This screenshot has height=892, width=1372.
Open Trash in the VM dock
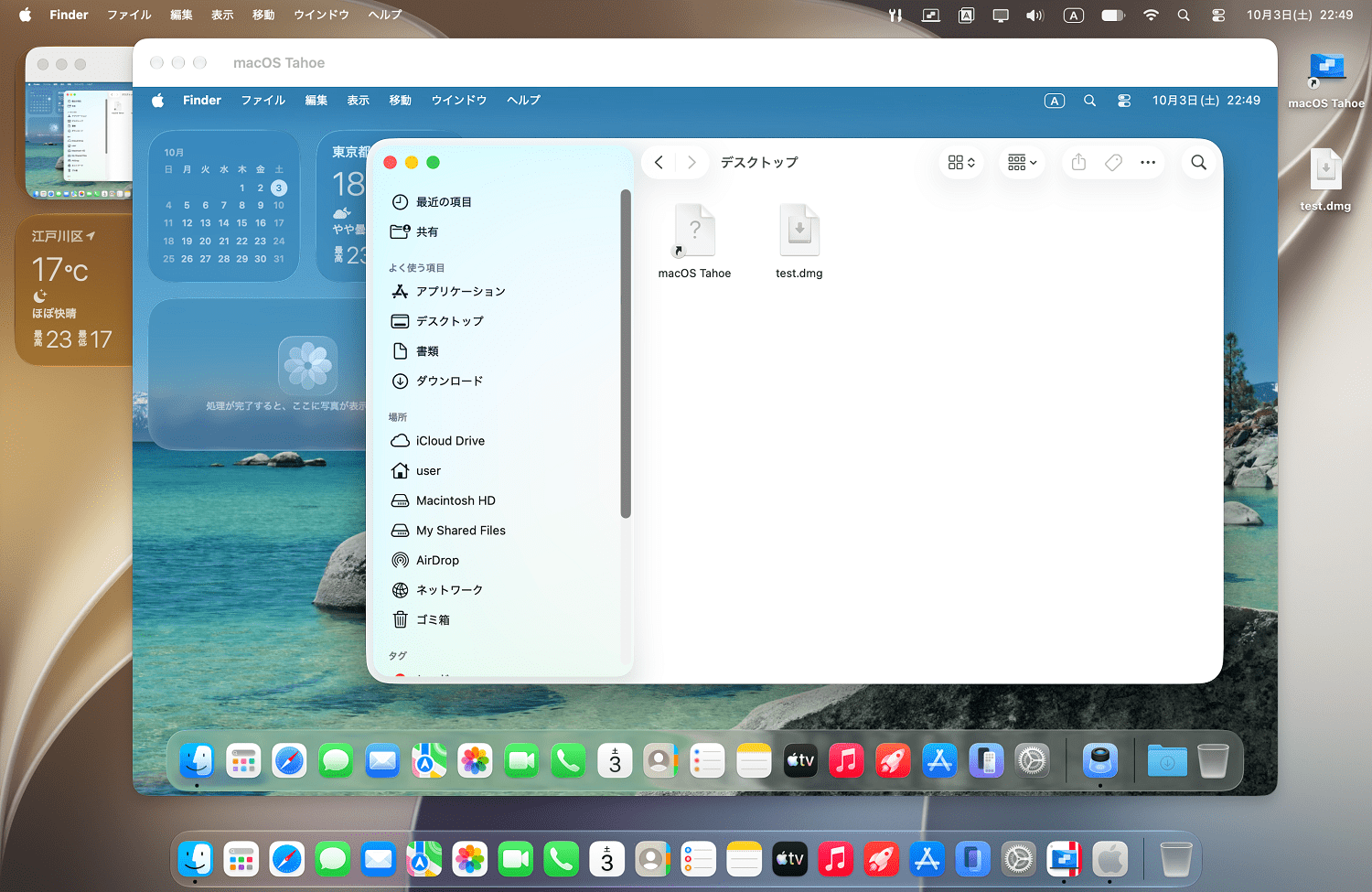point(1213,760)
